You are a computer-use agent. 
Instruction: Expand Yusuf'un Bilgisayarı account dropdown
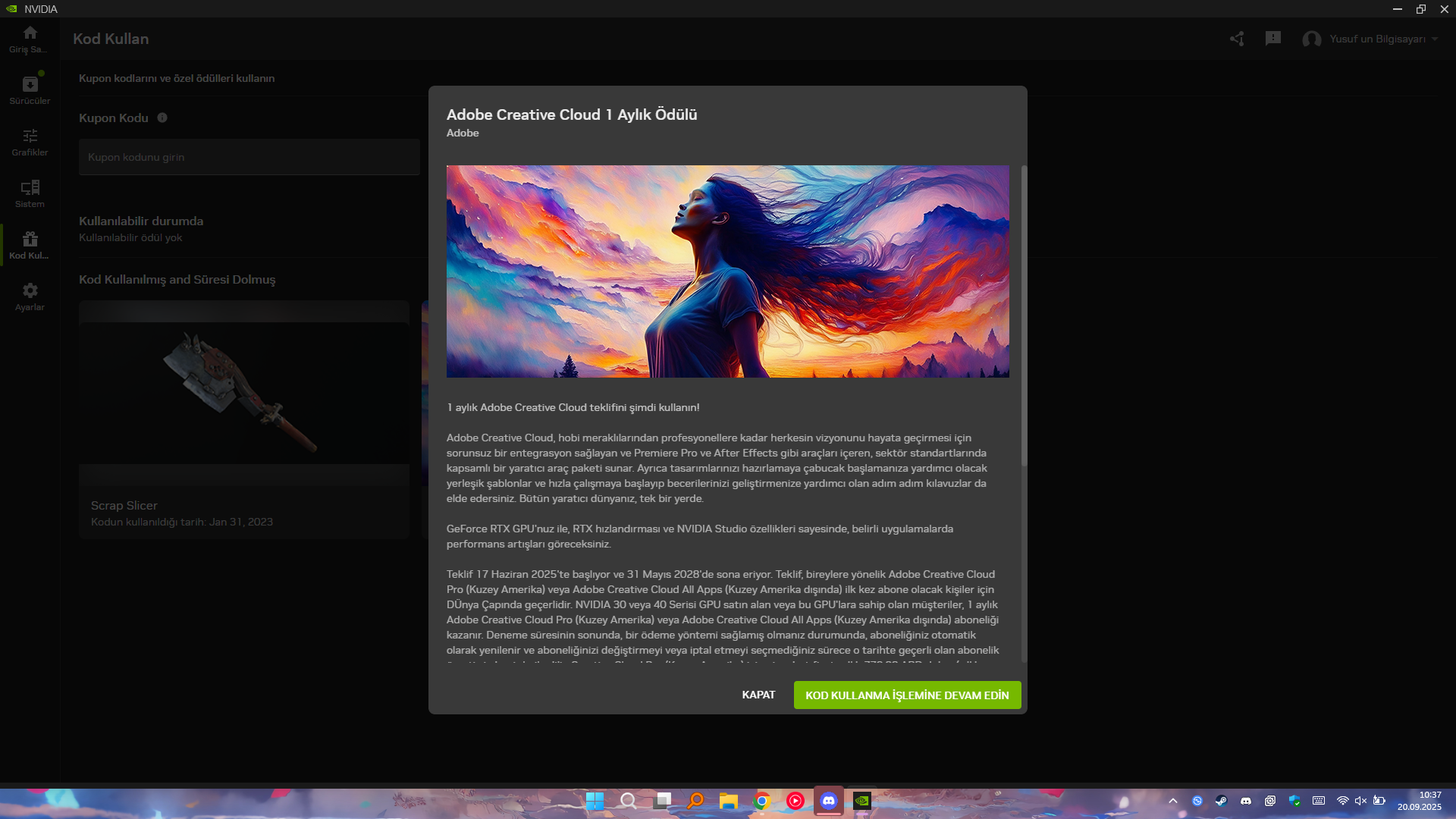pos(1435,39)
